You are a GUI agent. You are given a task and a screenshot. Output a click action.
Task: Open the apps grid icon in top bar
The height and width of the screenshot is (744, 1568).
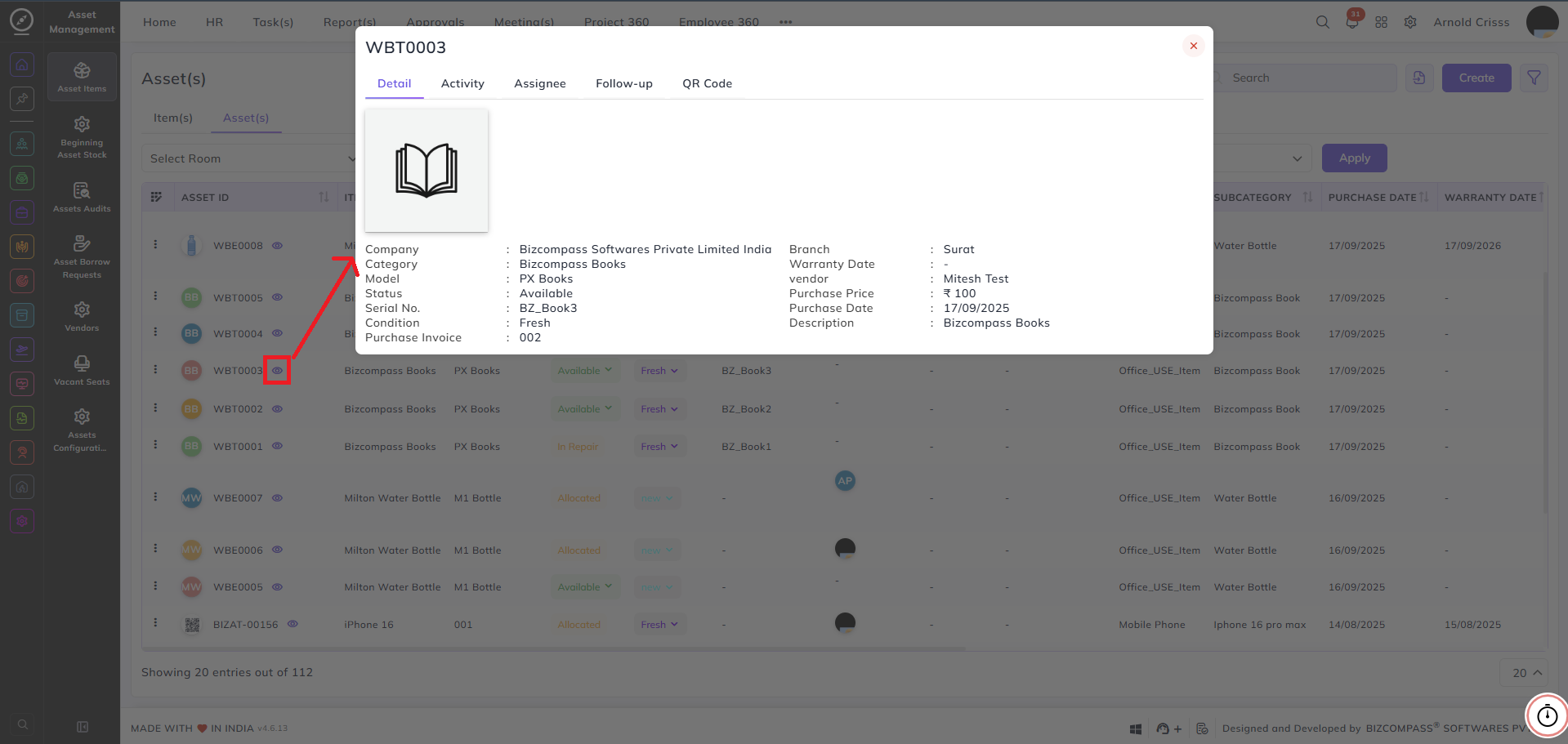coord(1381,22)
